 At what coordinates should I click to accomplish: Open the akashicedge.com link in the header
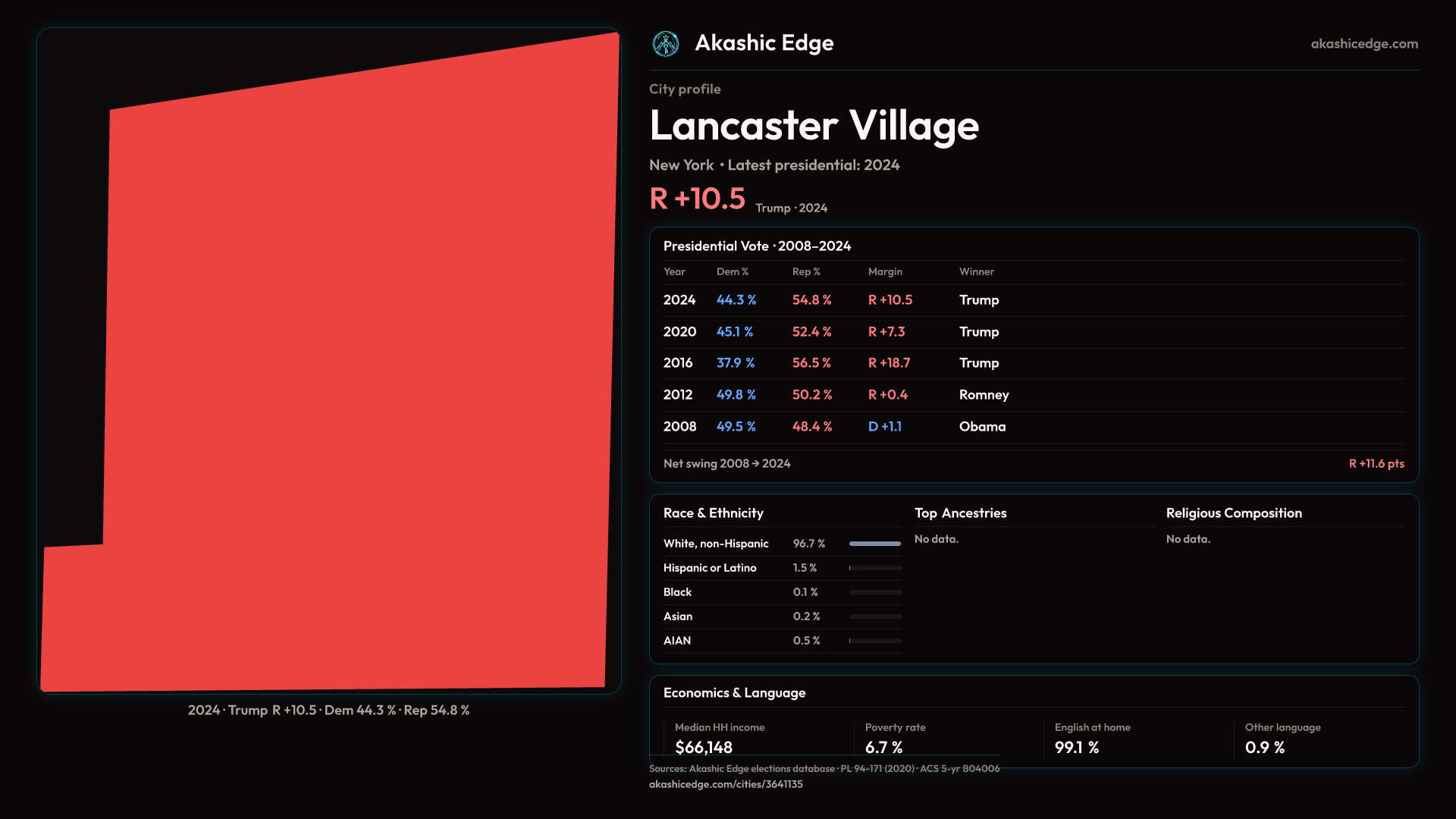tap(1363, 44)
